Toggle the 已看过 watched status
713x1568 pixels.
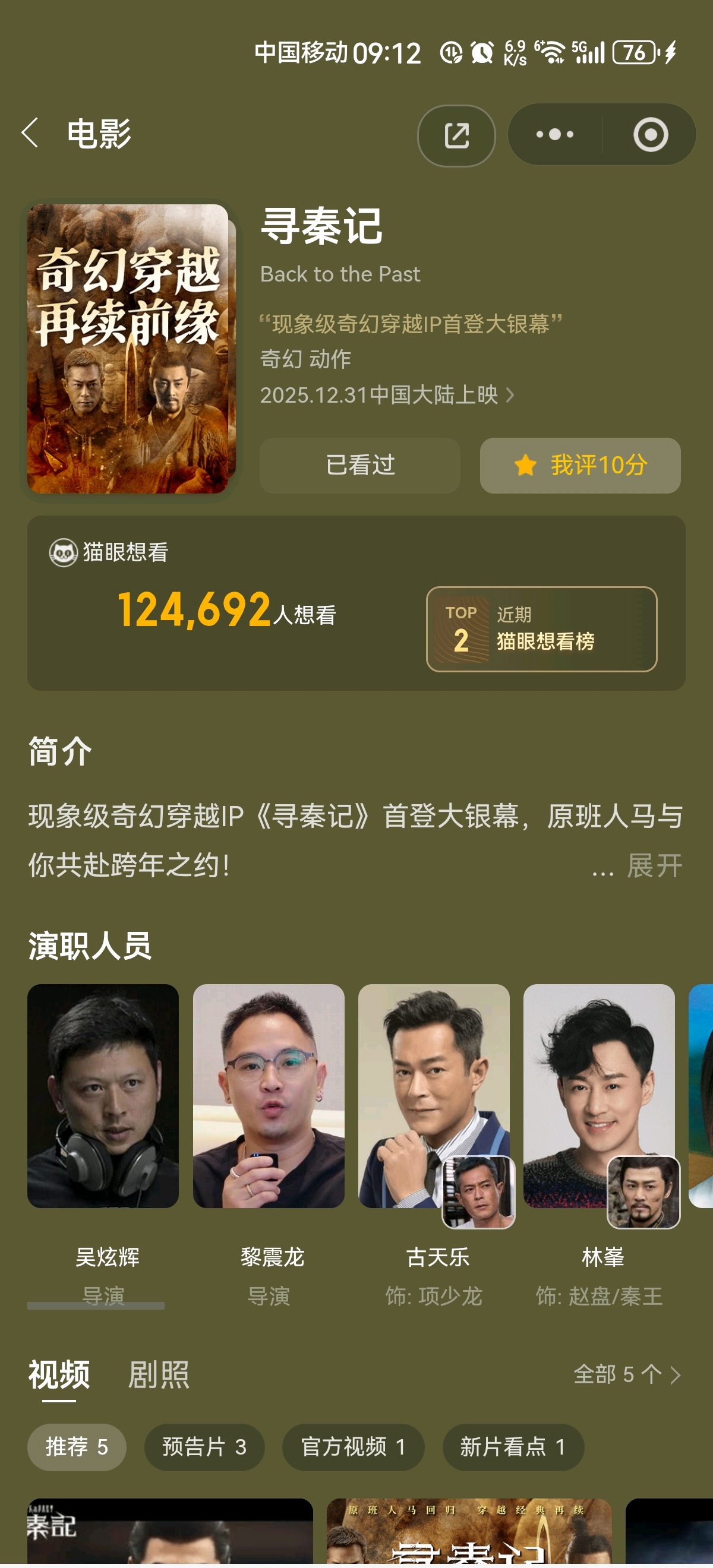point(360,466)
